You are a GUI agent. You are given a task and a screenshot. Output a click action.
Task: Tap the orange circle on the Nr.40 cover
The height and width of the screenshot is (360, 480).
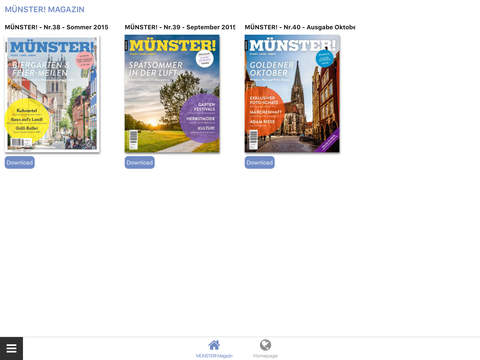point(265,111)
